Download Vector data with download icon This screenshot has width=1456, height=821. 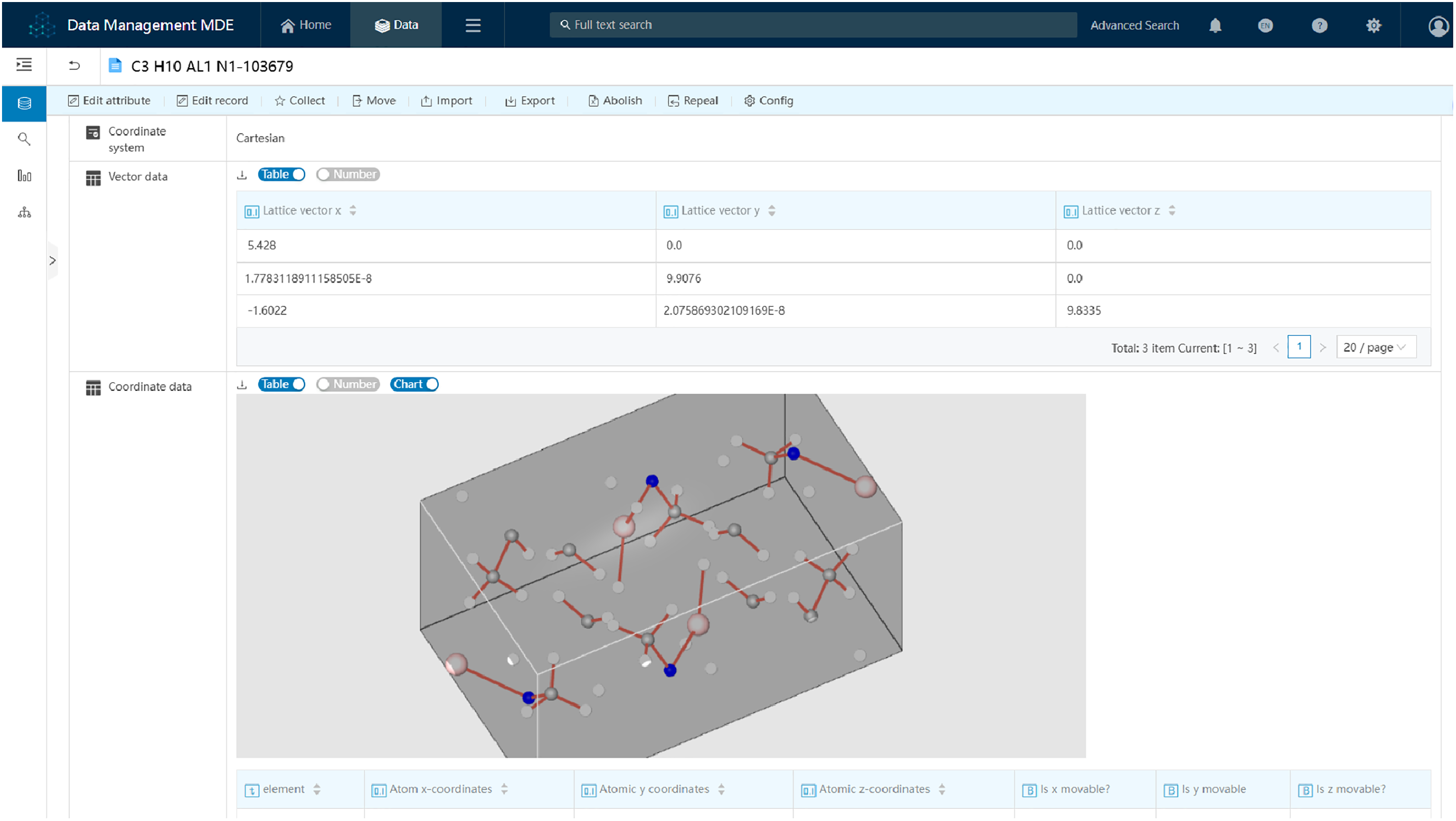coord(242,175)
